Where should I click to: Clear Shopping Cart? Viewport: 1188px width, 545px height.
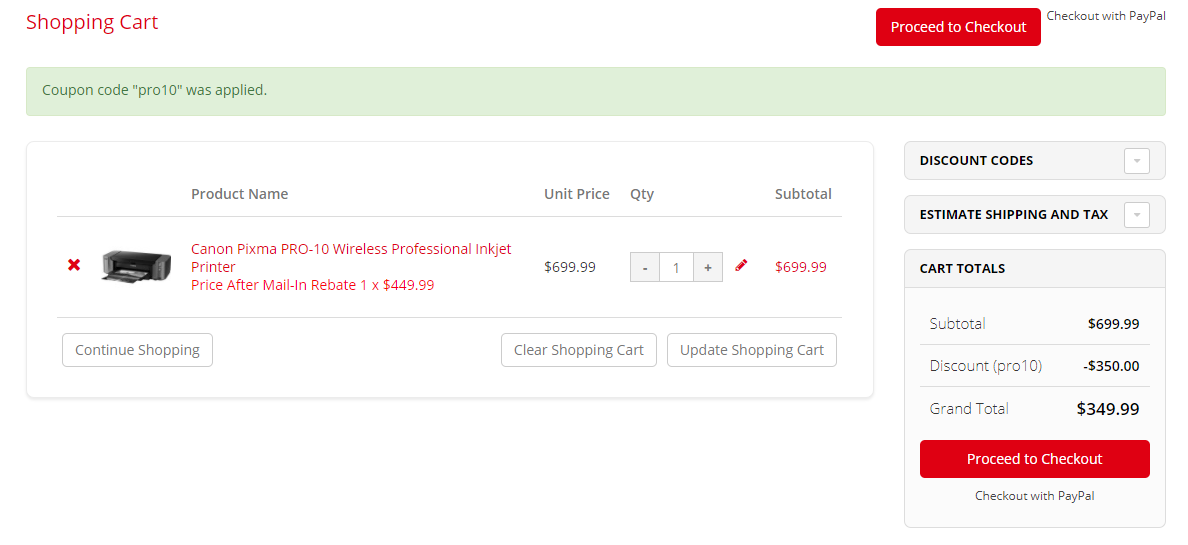[578, 350]
